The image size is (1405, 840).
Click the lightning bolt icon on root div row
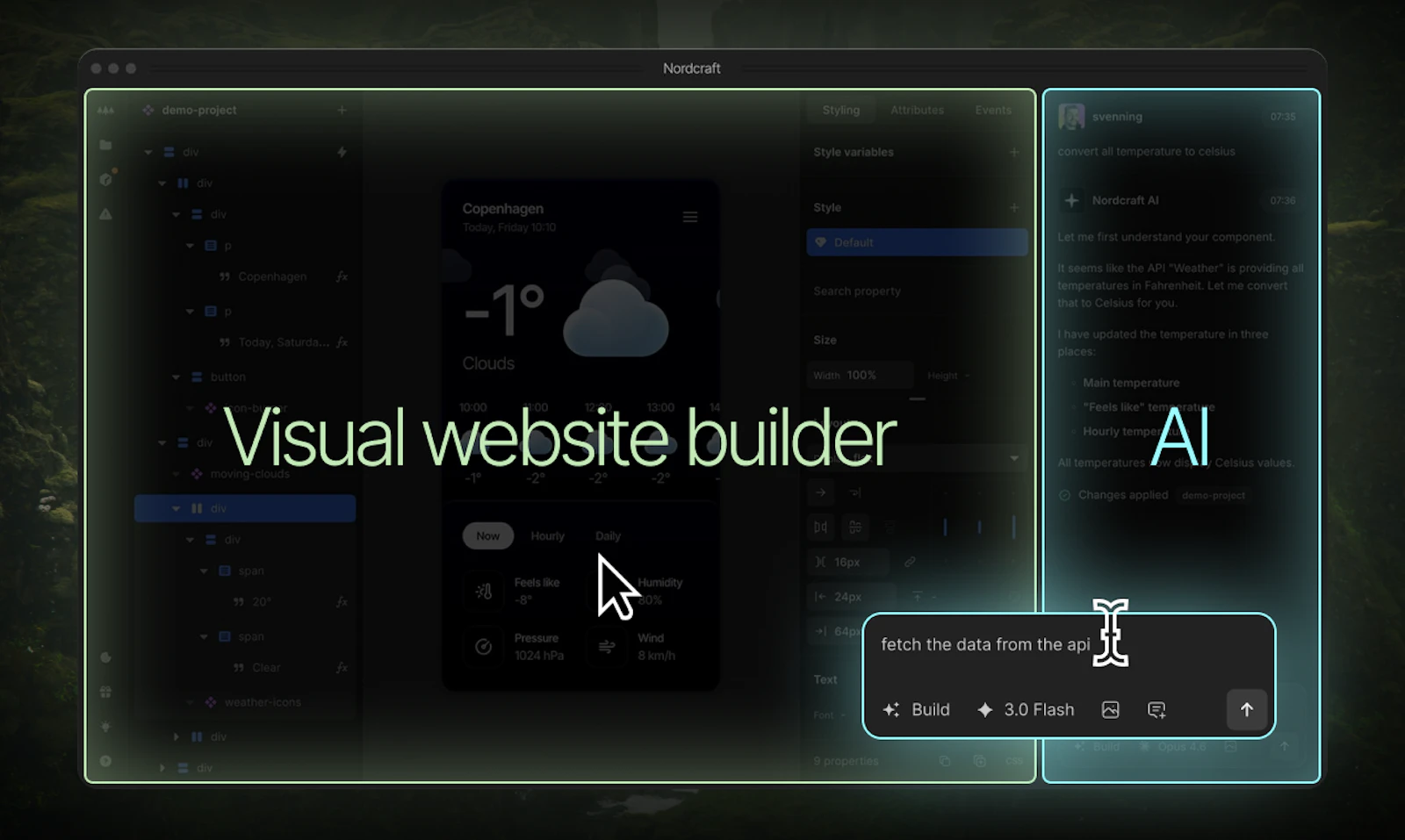pos(342,152)
